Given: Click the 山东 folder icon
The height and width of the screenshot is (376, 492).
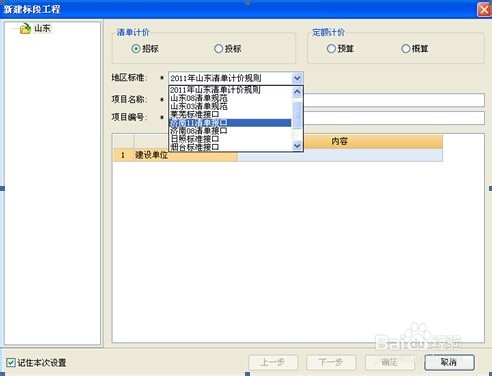Looking at the screenshot, I should (25, 29).
